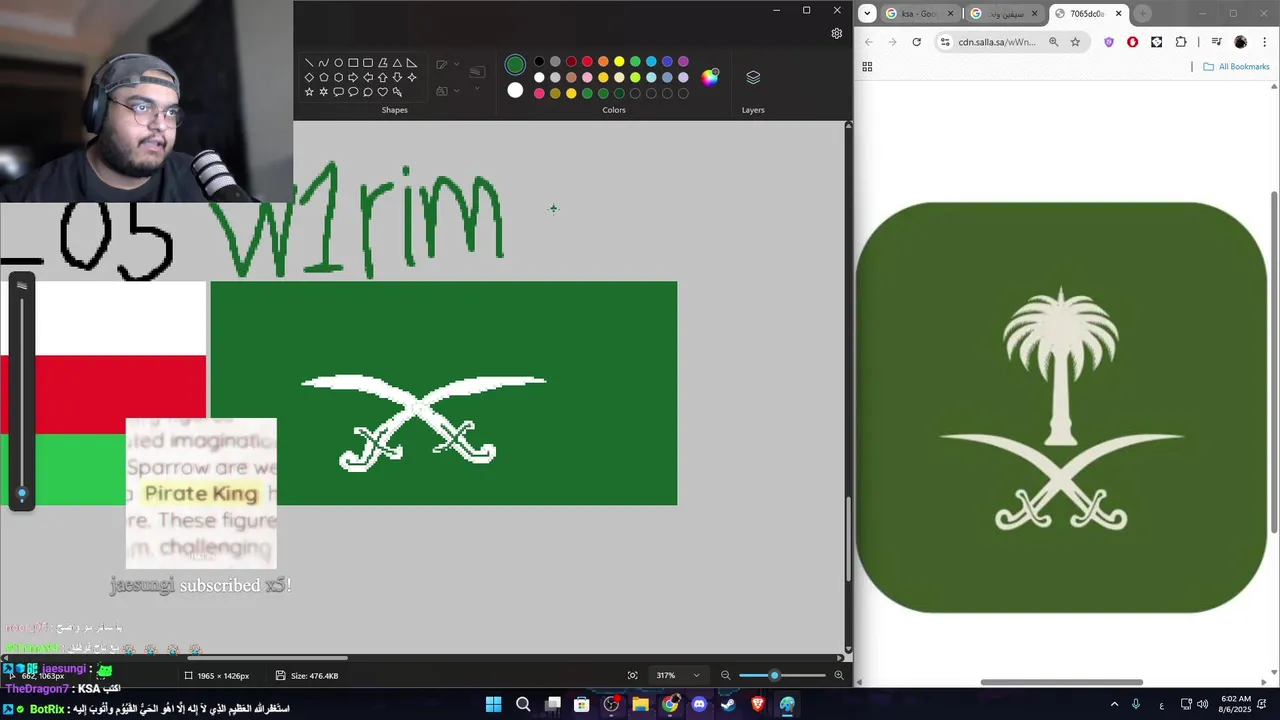Open the Layers panel in Paint
The image size is (1280, 720).
(753, 78)
